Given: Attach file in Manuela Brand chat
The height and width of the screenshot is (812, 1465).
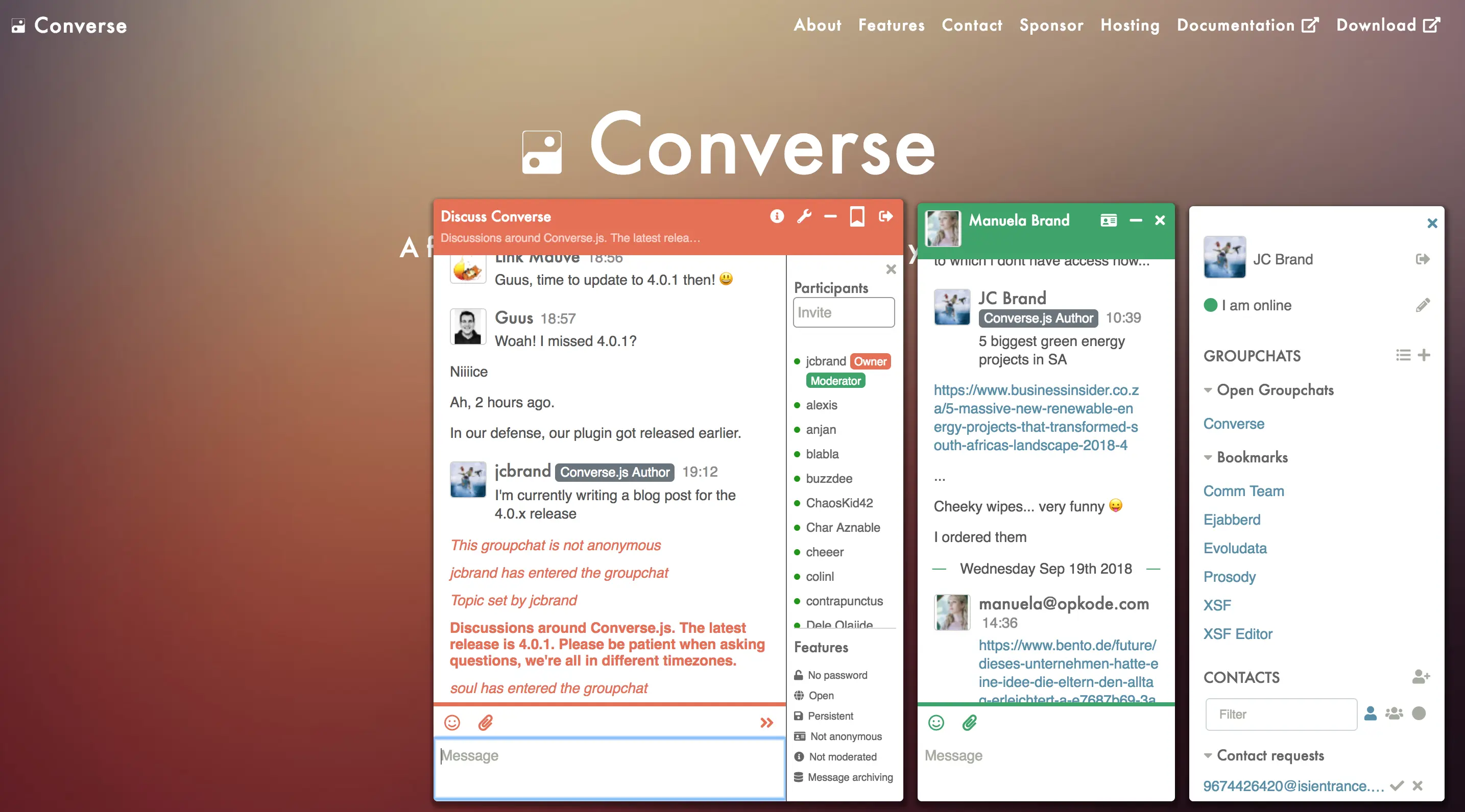Looking at the screenshot, I should coord(970,722).
